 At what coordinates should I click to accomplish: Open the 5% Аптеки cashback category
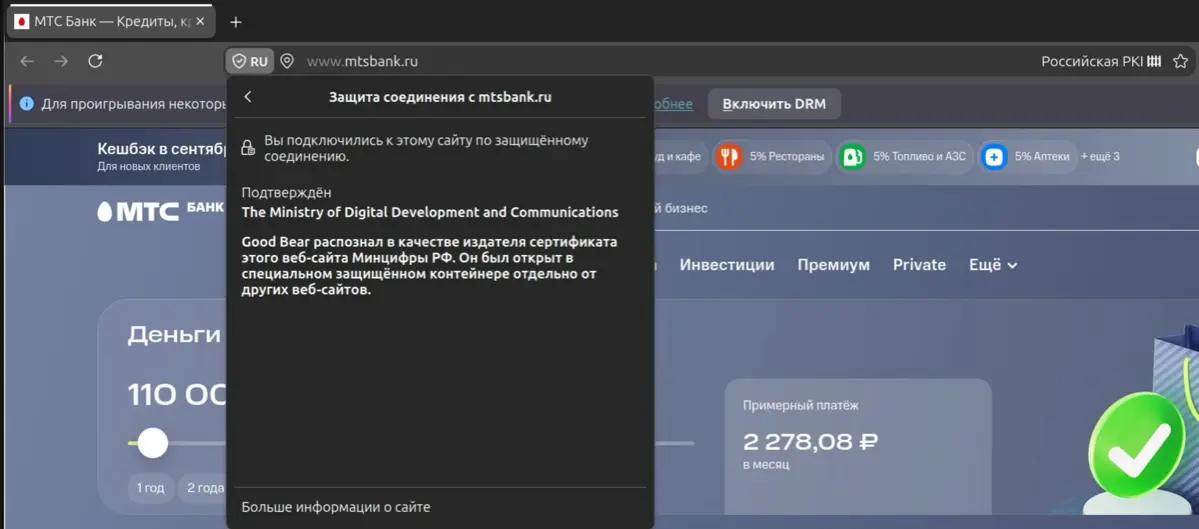coord(1027,157)
